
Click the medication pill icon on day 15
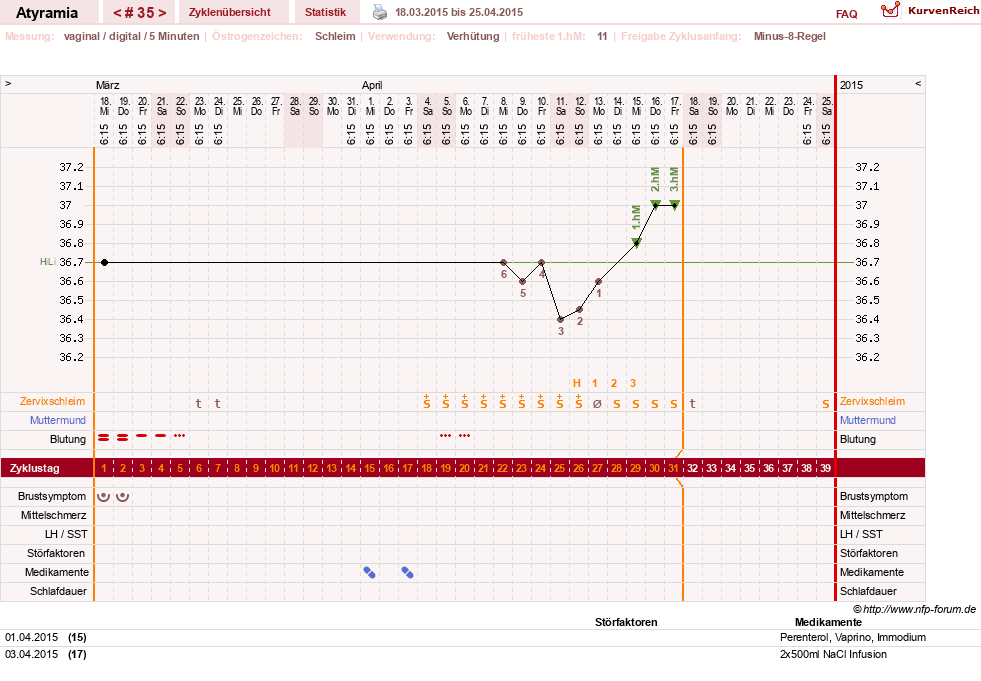click(x=370, y=572)
